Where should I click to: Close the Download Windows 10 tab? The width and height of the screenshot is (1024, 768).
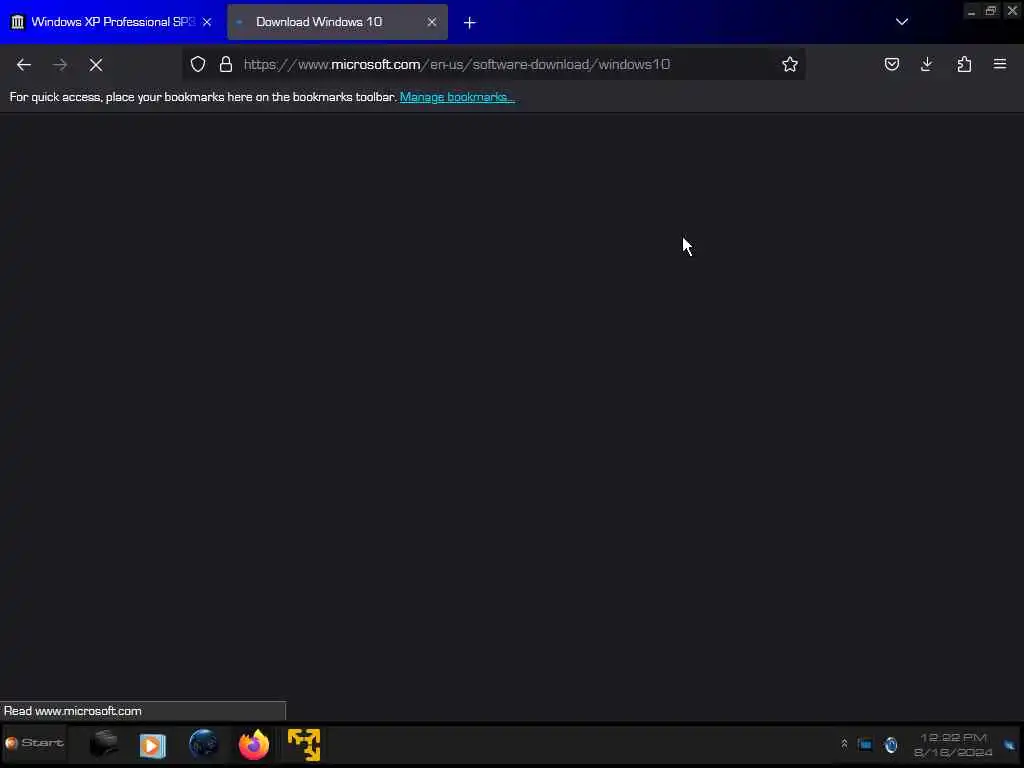tap(432, 22)
